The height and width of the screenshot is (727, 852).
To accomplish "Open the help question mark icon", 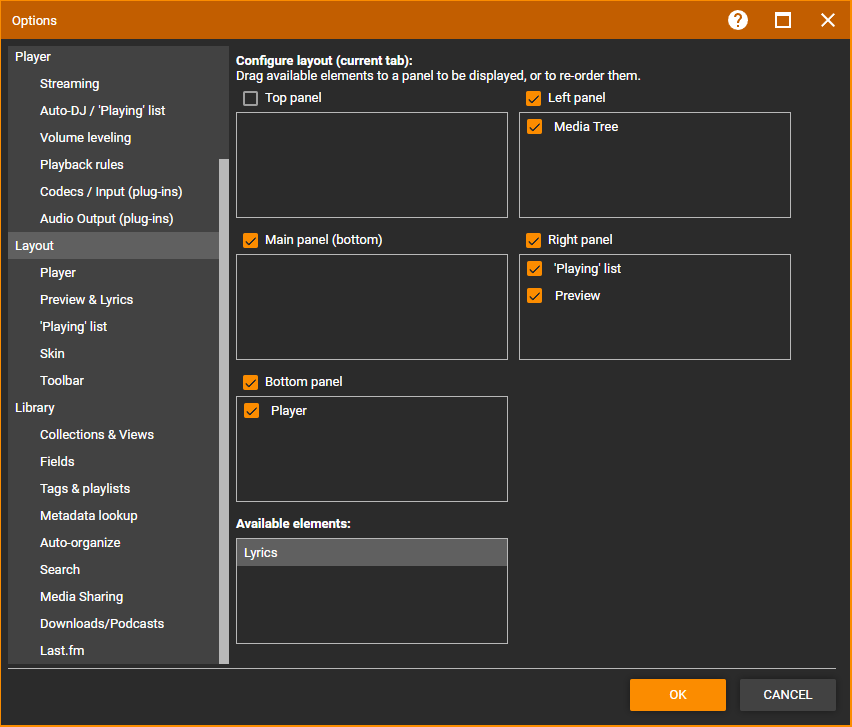I will click(737, 21).
